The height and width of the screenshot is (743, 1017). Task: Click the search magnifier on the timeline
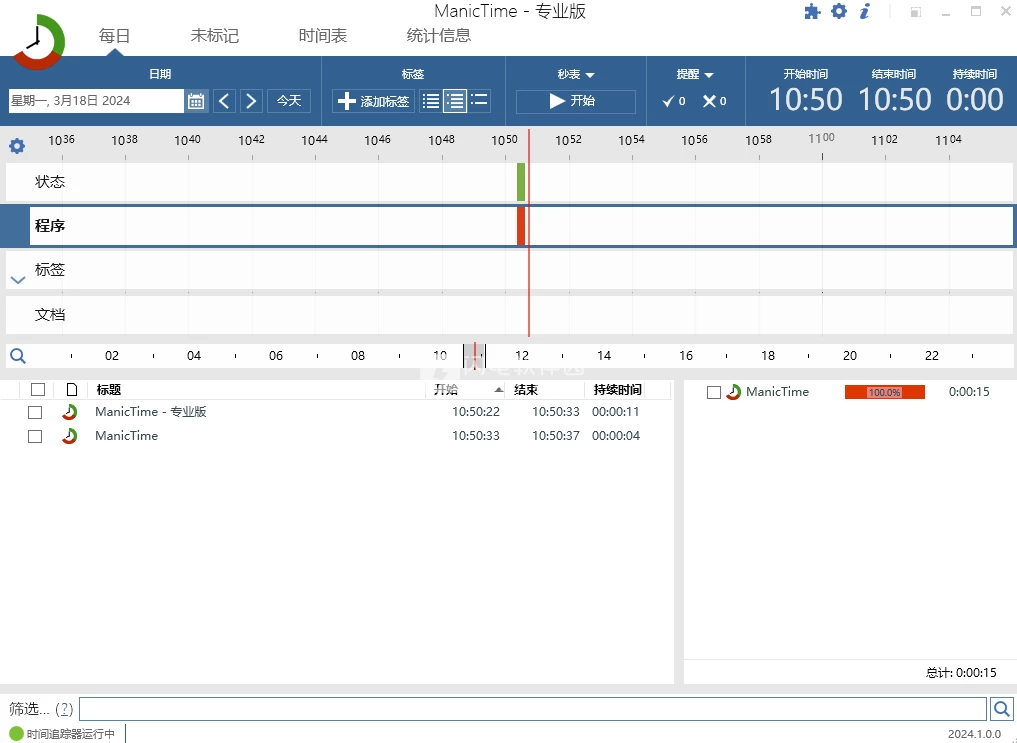tap(17, 355)
